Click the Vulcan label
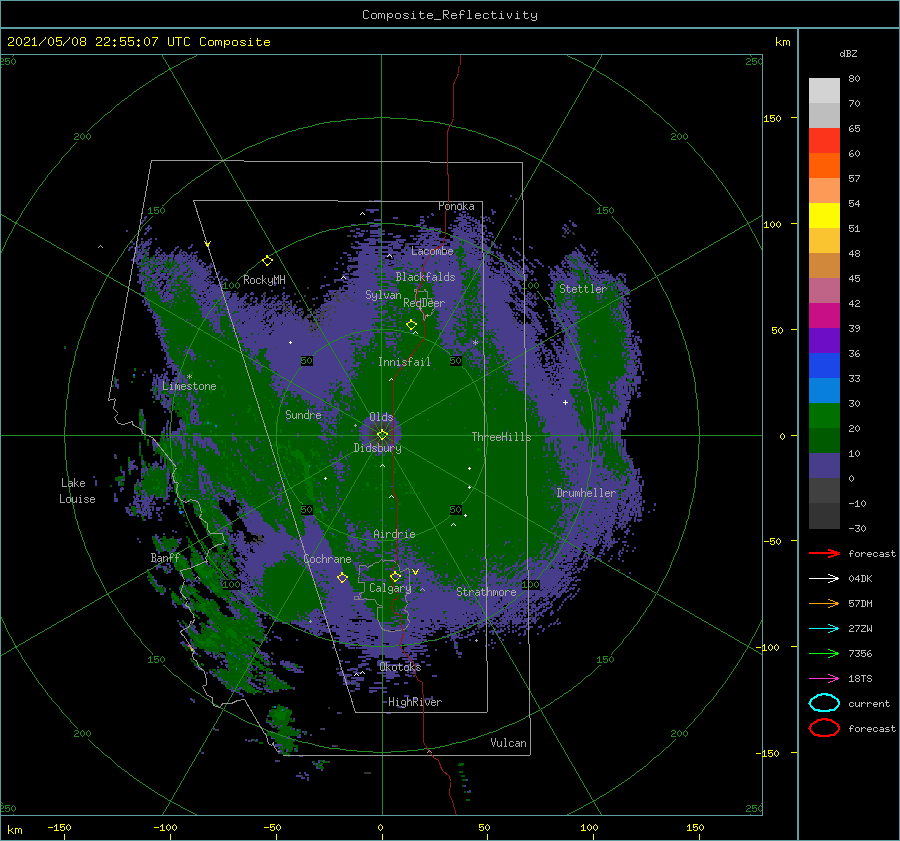 [508, 743]
